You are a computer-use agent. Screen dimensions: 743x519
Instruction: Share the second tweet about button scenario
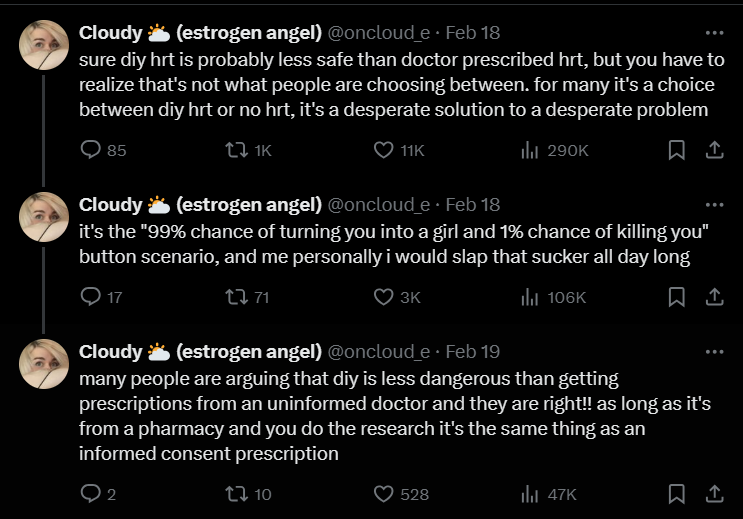(714, 297)
